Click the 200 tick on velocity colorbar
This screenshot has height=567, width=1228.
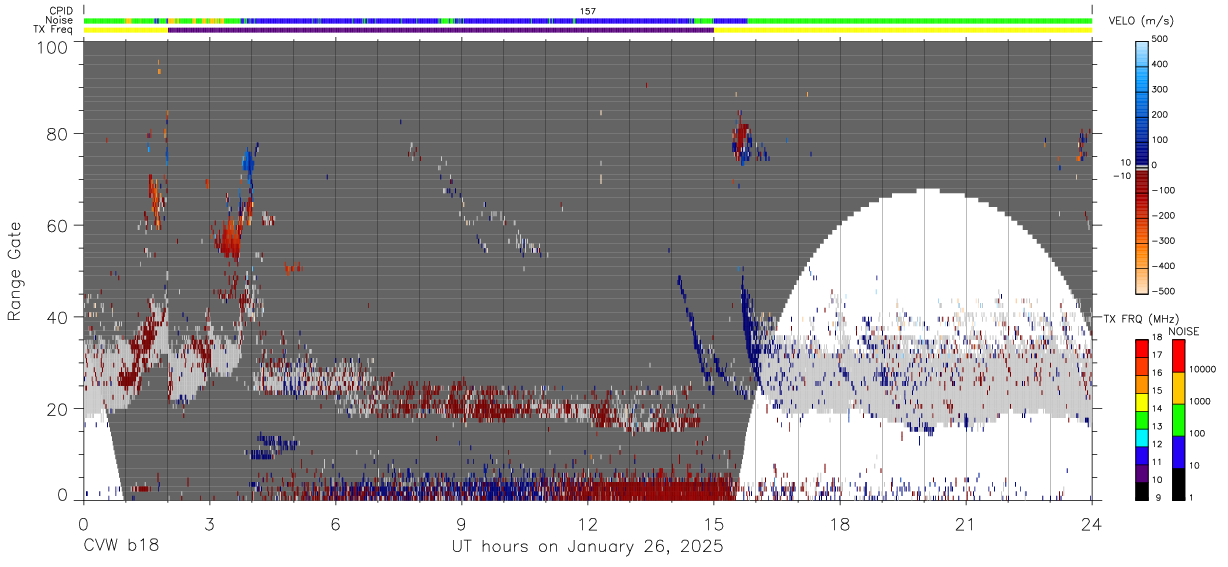click(1159, 115)
